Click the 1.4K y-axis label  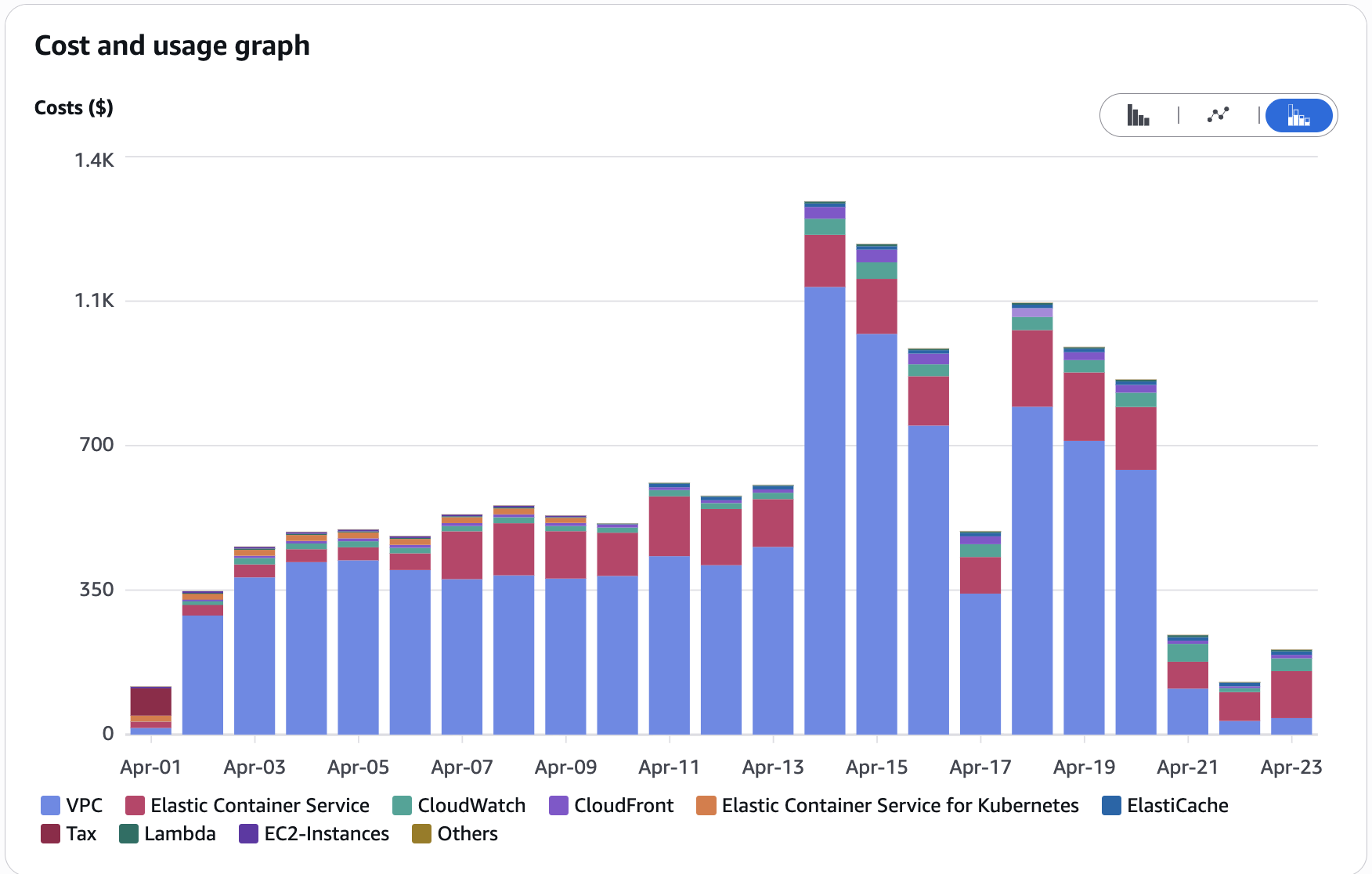(94, 160)
